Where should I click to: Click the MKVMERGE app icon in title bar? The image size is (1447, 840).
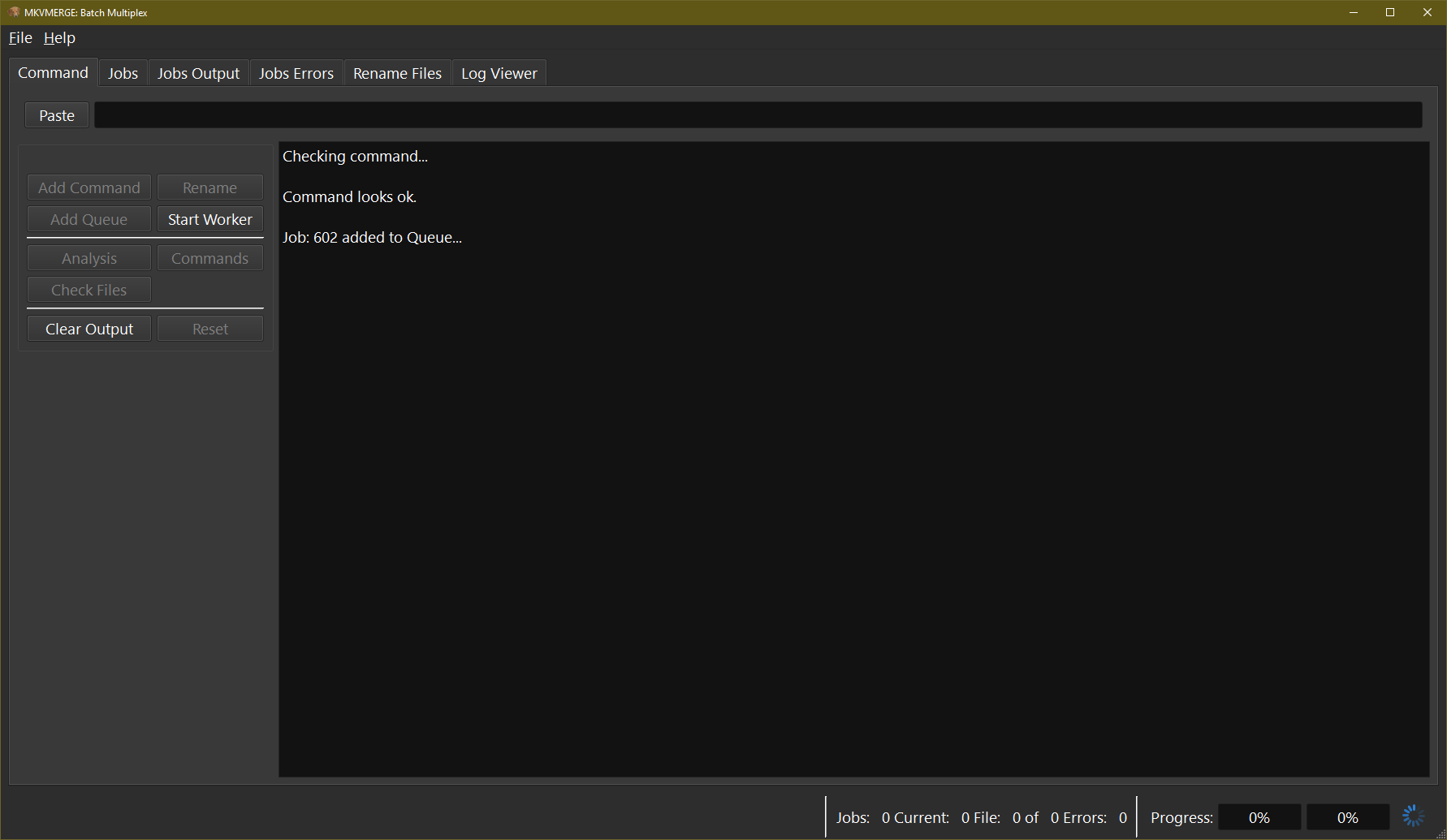(x=14, y=12)
